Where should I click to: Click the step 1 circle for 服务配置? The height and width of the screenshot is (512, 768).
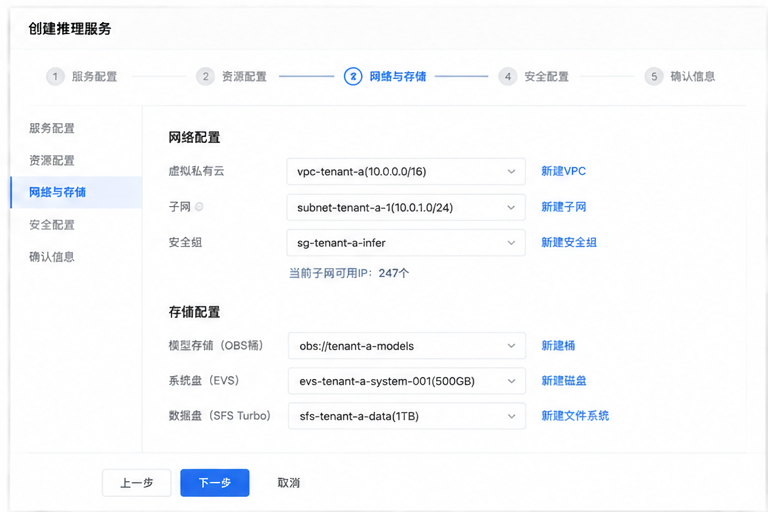point(55,76)
